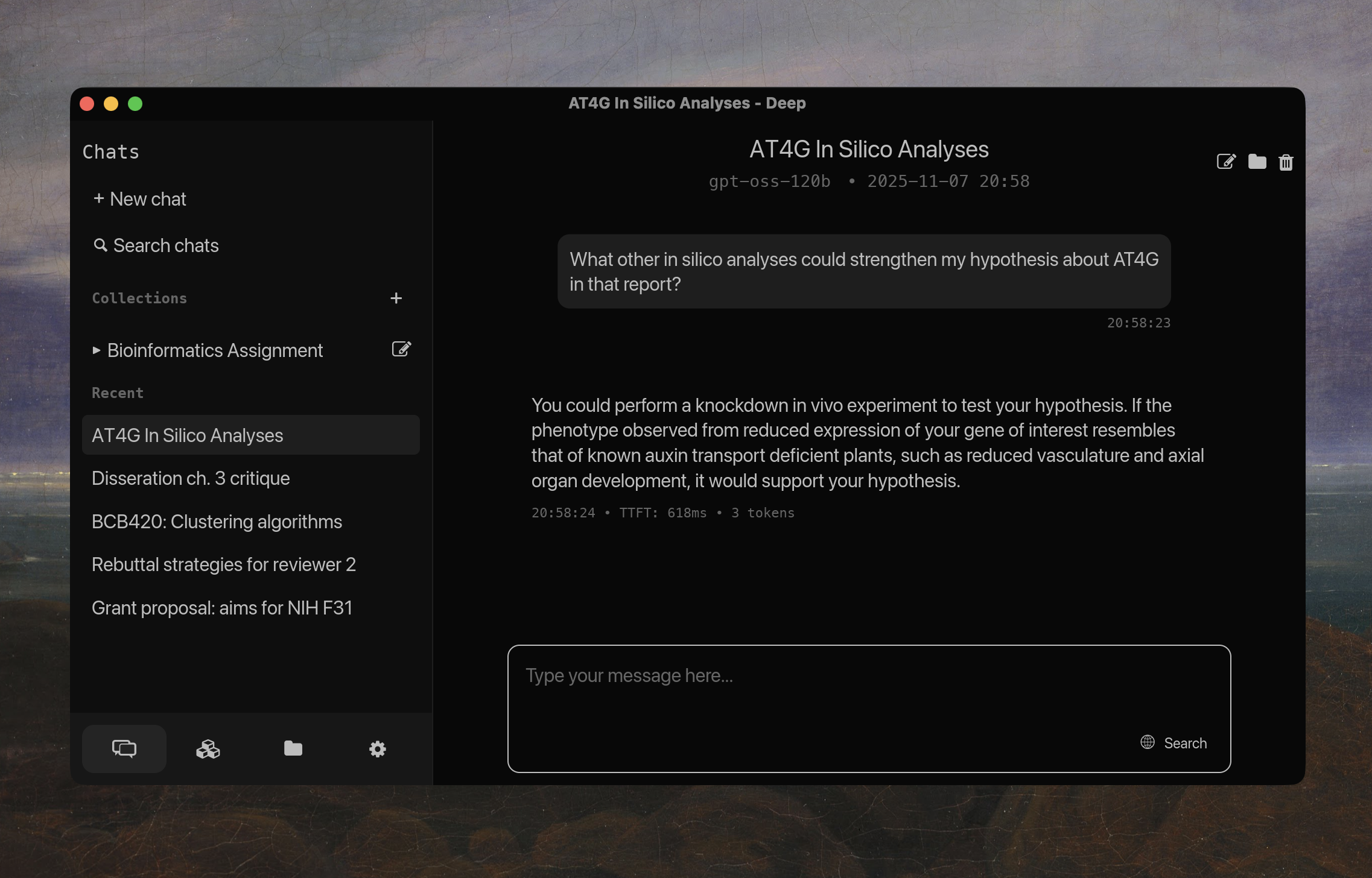Click the rename chat pencil icon
Image resolution: width=1372 pixels, height=878 pixels.
1226,162
